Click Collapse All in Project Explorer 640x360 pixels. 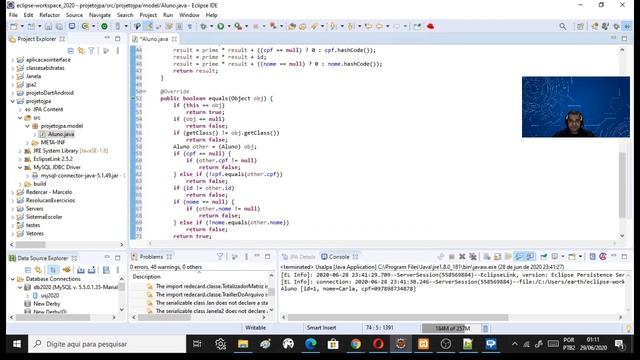(x=70, y=51)
